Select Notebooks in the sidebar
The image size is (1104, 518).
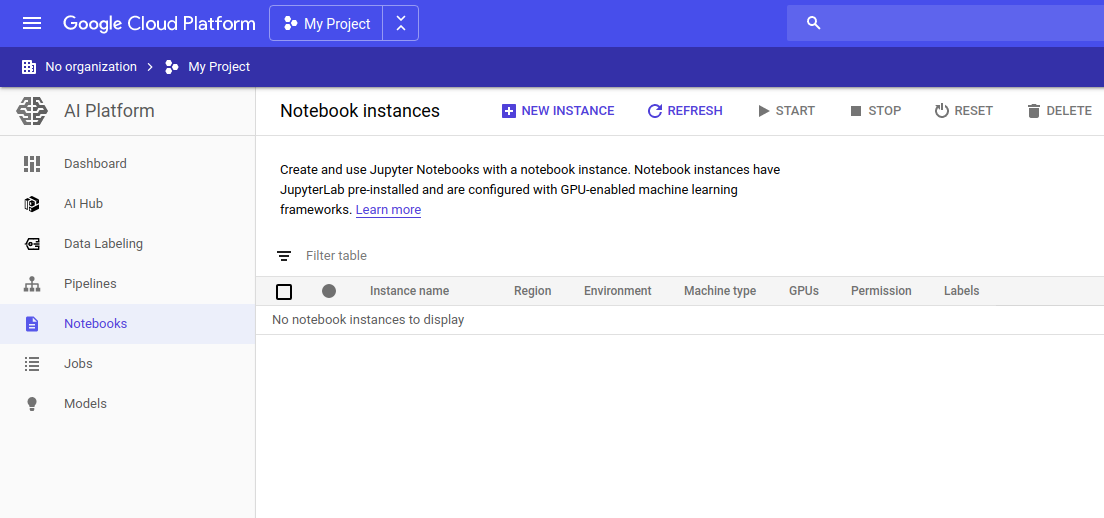coord(96,324)
